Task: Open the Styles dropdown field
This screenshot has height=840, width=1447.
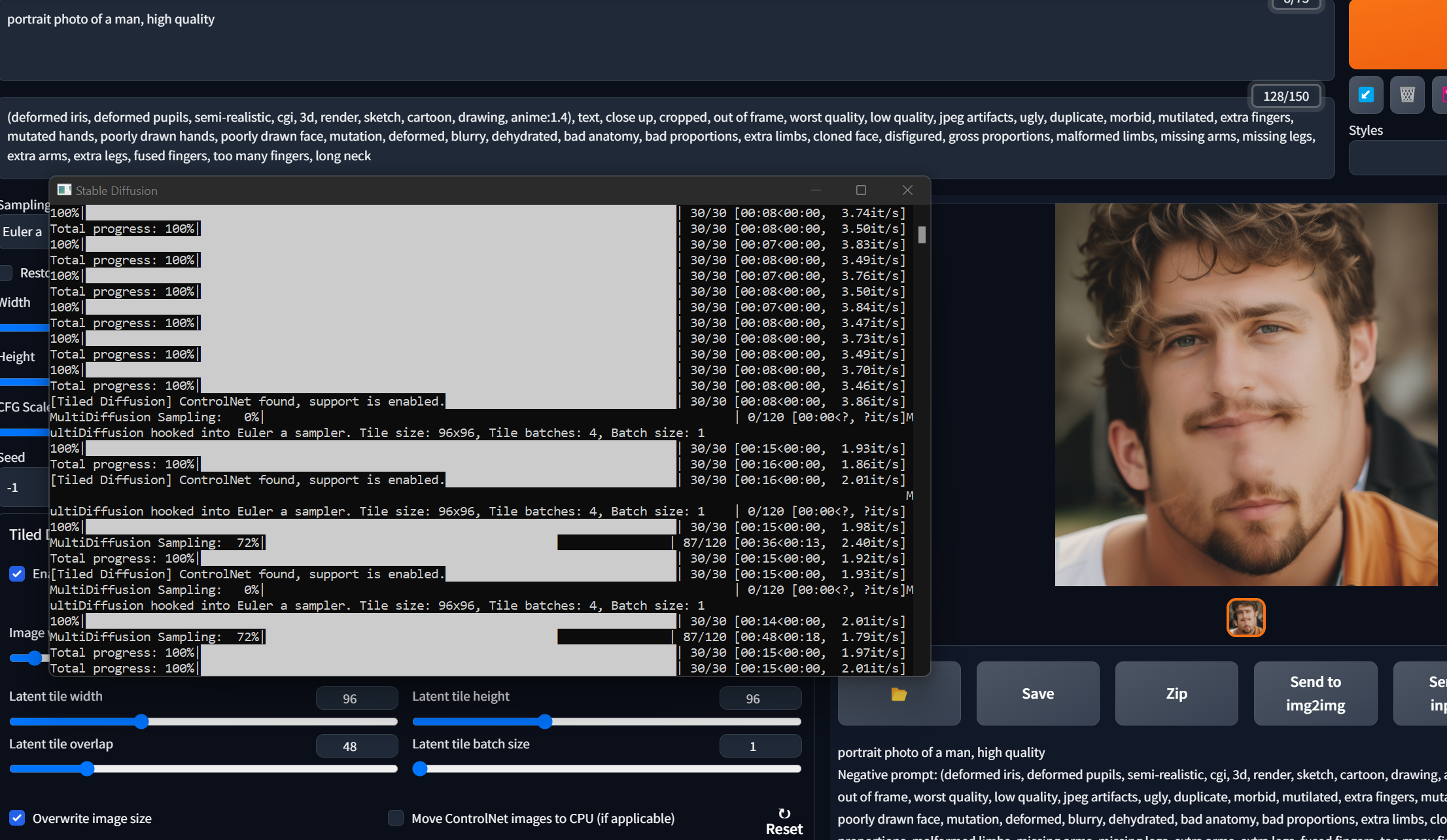Action: click(1398, 158)
